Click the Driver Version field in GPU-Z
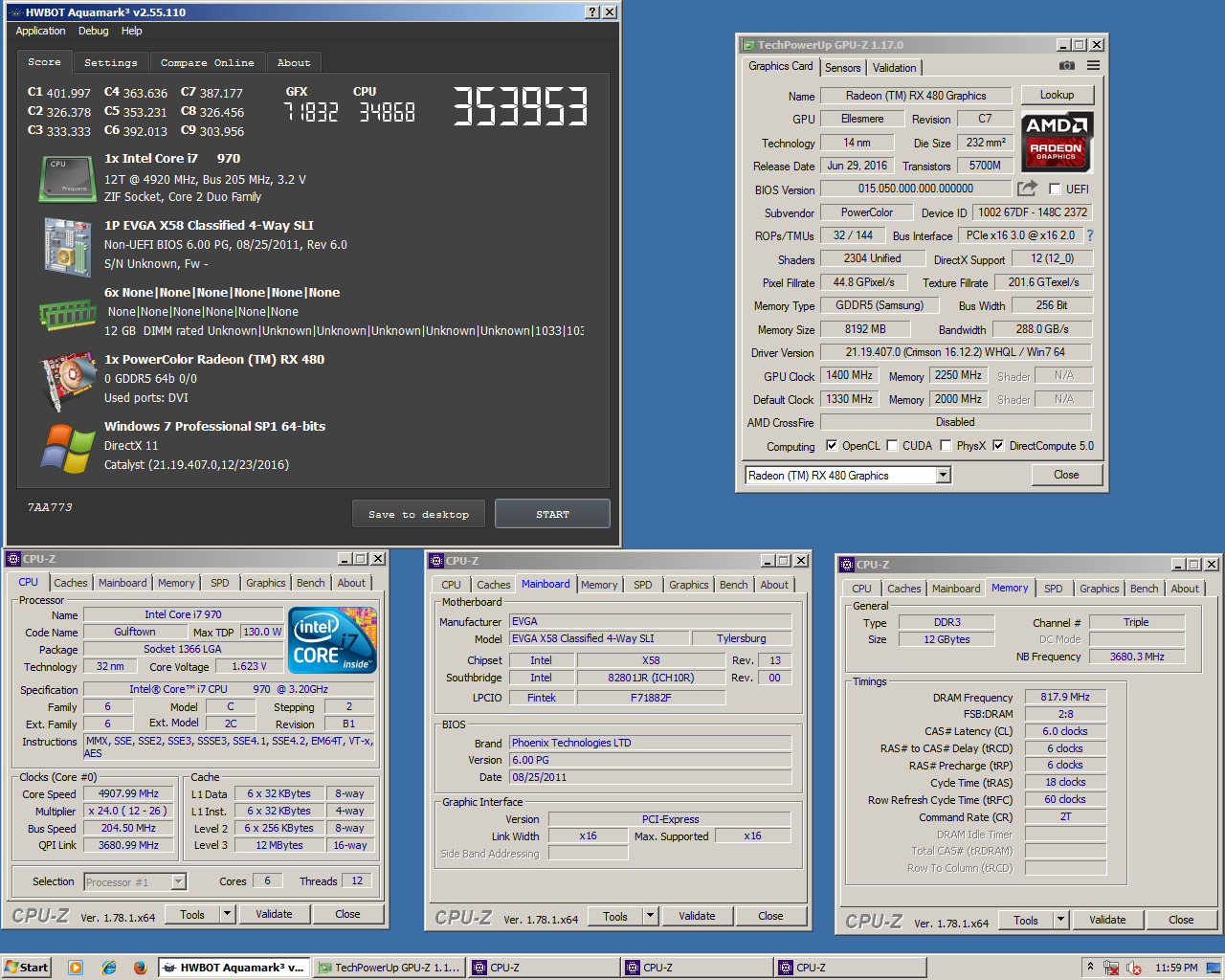1225x980 pixels. click(955, 352)
